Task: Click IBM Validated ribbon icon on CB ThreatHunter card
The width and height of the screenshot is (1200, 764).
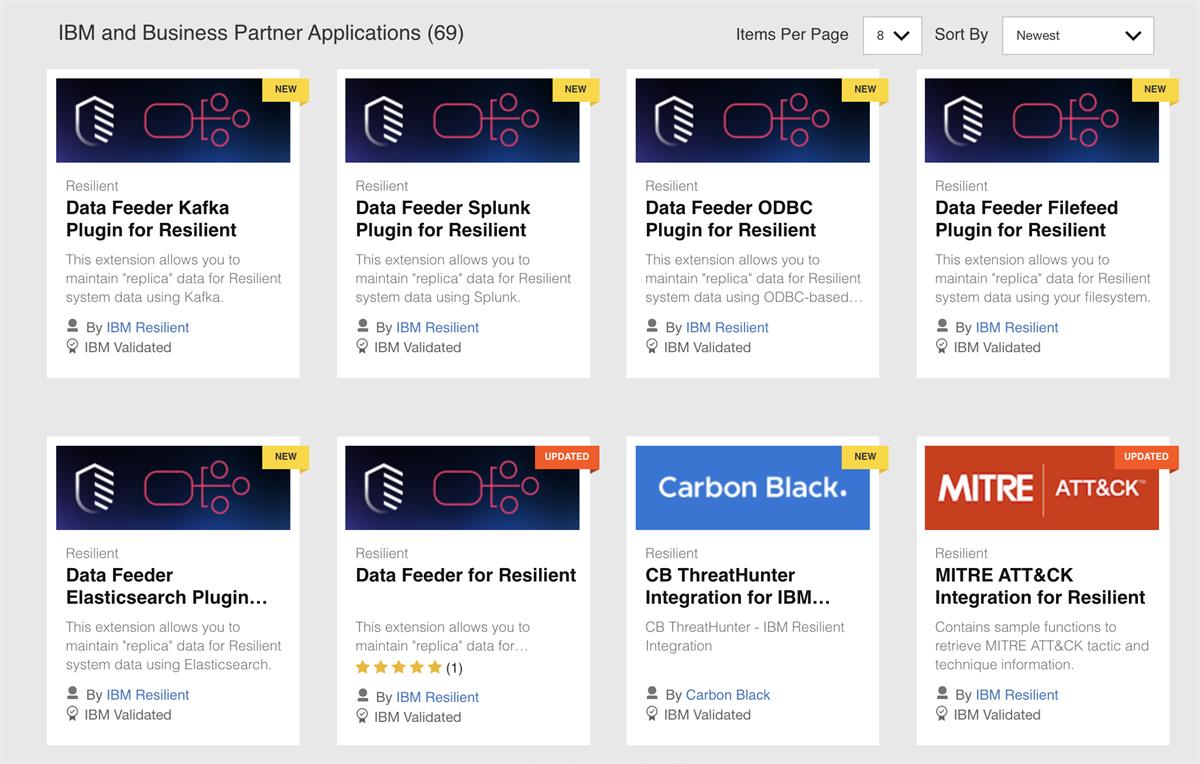Action: (652, 714)
